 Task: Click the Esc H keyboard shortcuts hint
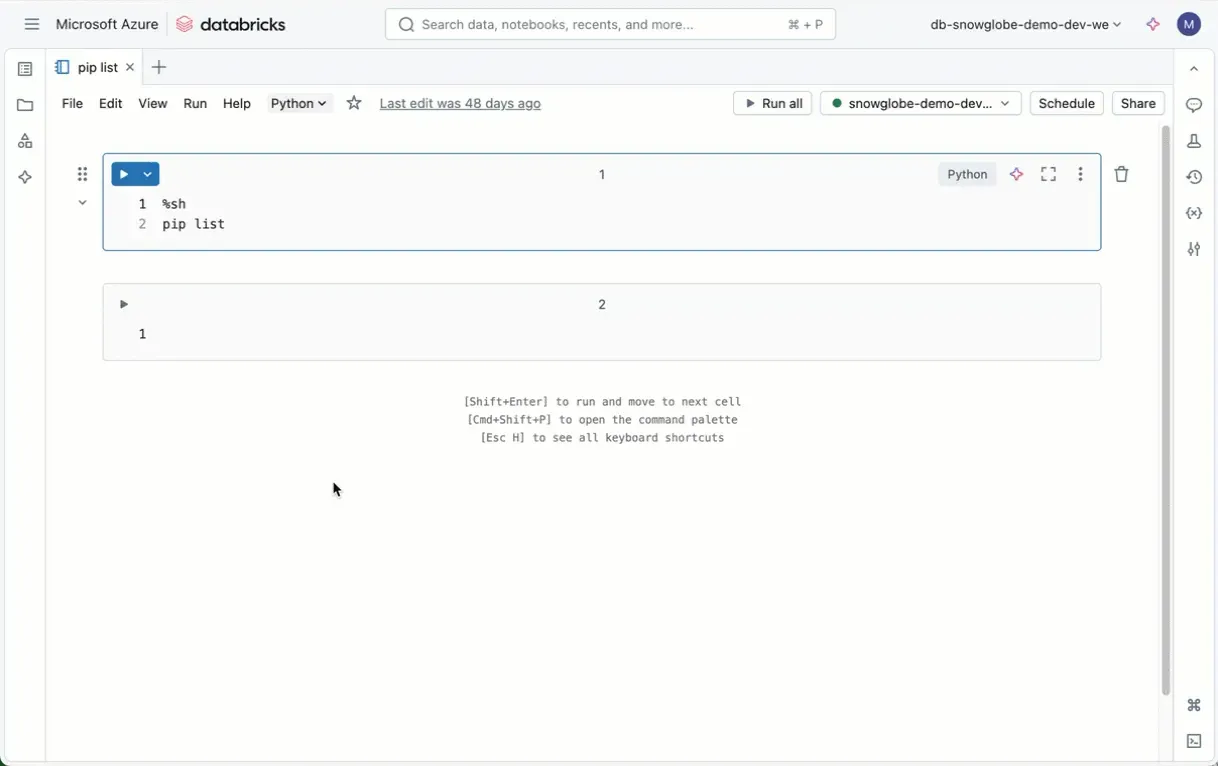(602, 438)
